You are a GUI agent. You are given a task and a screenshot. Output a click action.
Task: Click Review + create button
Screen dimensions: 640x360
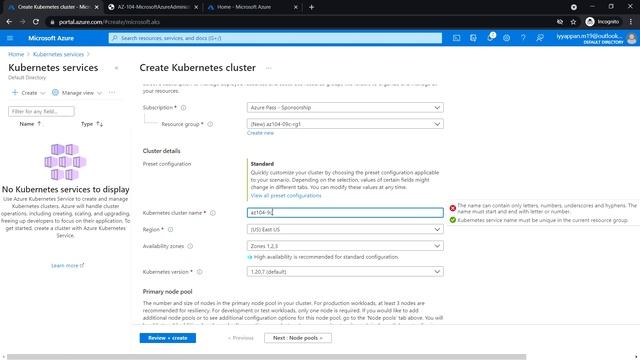pos(168,338)
